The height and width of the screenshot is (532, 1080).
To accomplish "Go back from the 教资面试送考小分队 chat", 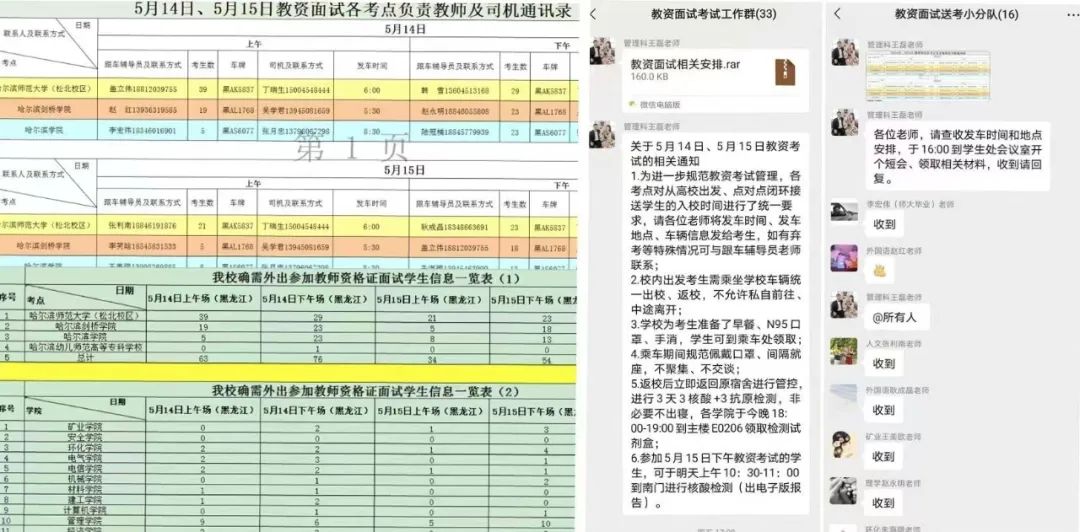I will pyautogui.click(x=837, y=14).
